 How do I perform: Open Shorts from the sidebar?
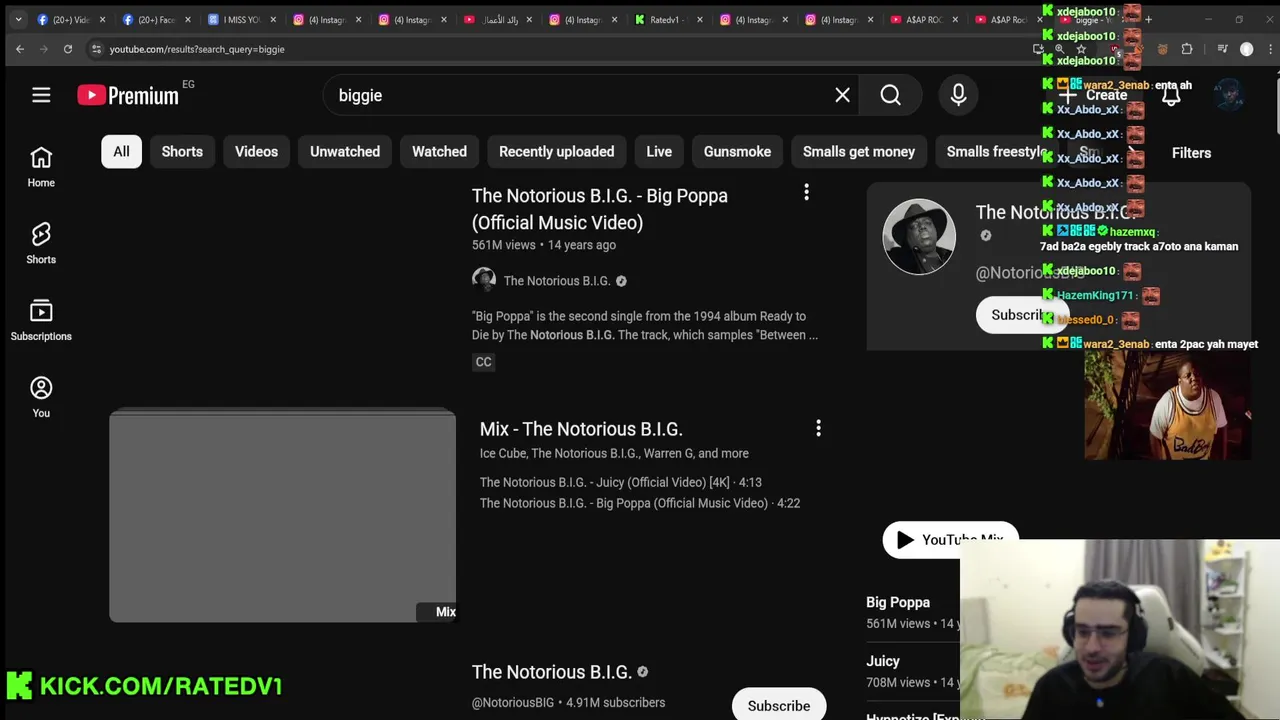pos(41,244)
